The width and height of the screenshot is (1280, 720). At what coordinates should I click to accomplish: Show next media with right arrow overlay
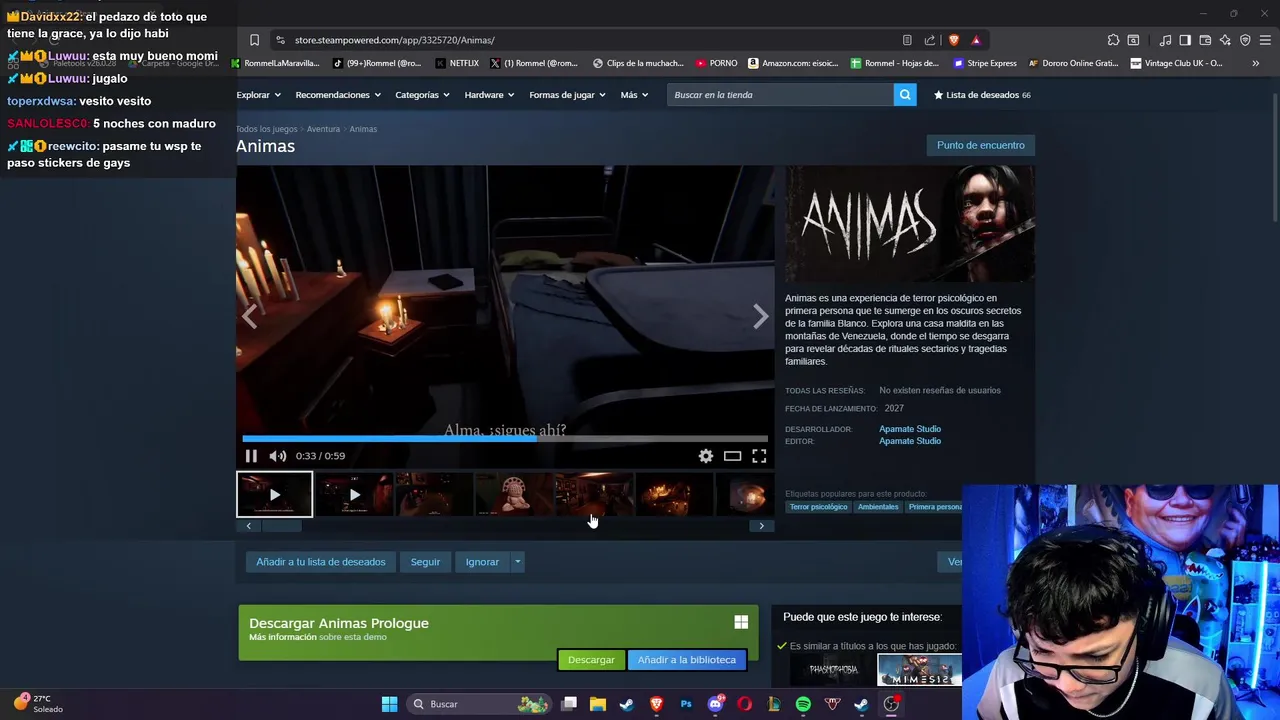tap(761, 317)
